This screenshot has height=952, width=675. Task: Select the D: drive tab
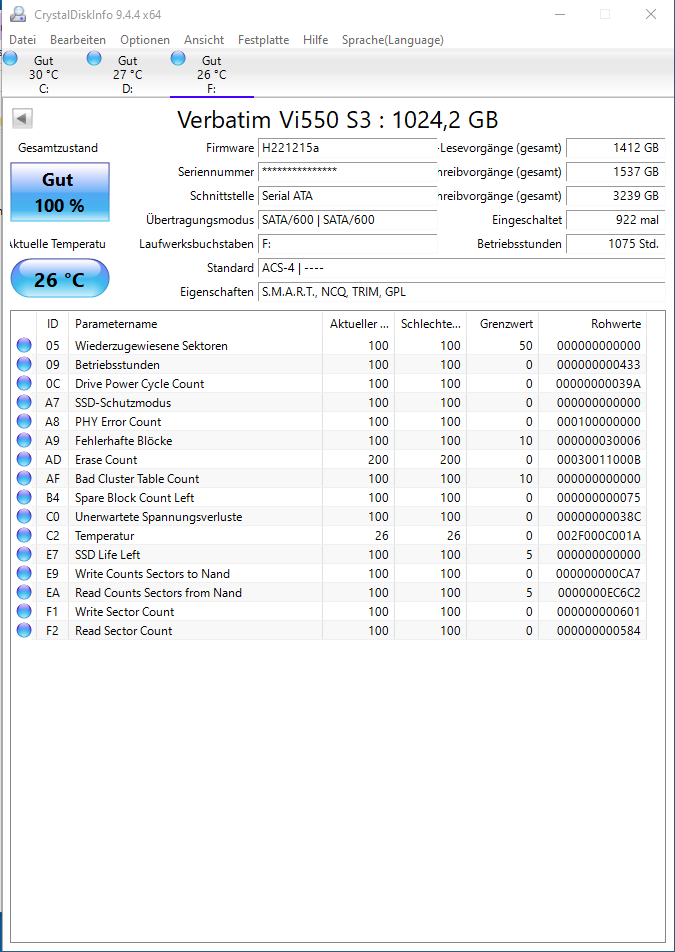click(x=127, y=74)
